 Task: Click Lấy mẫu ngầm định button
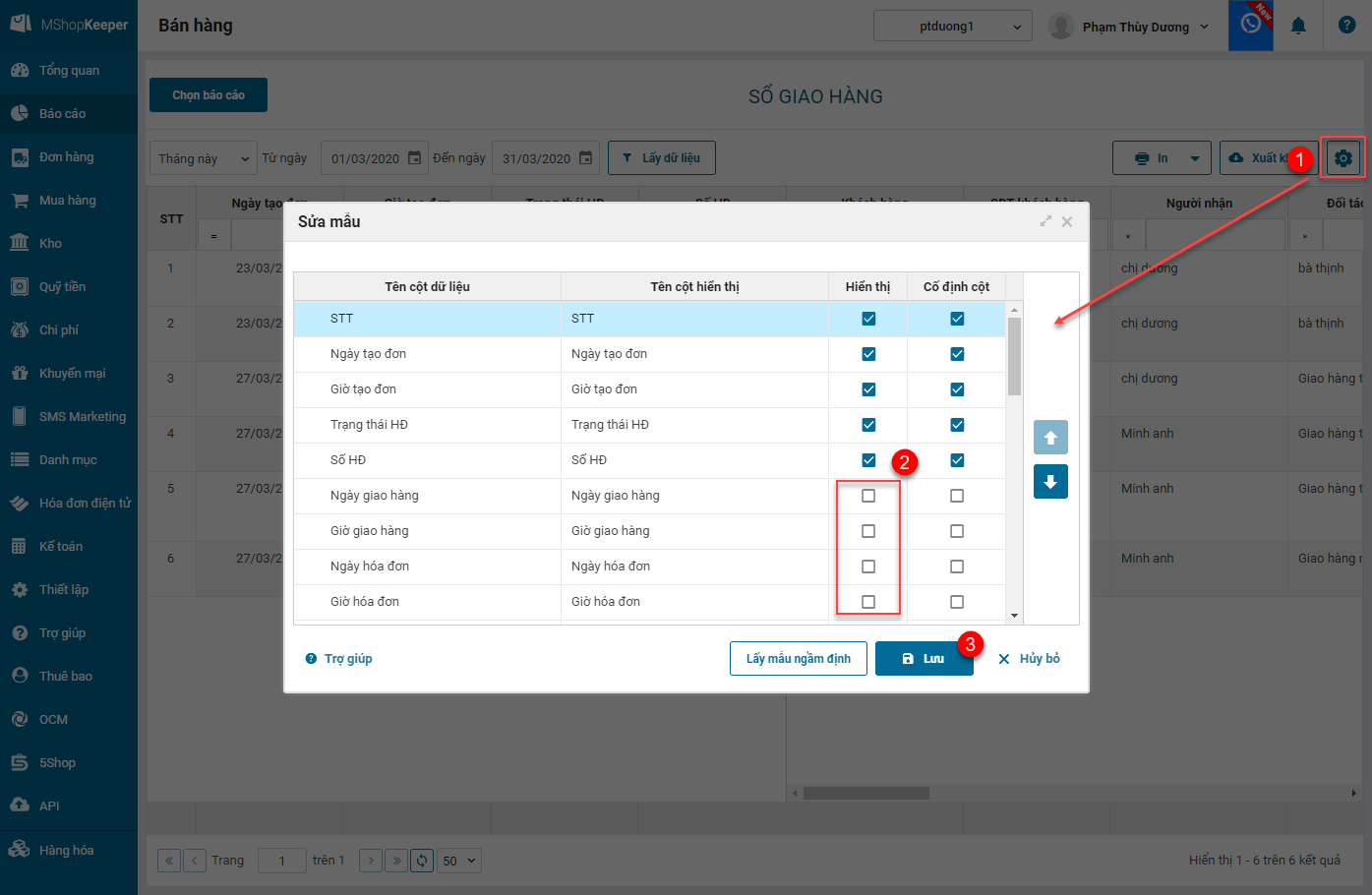coord(798,659)
